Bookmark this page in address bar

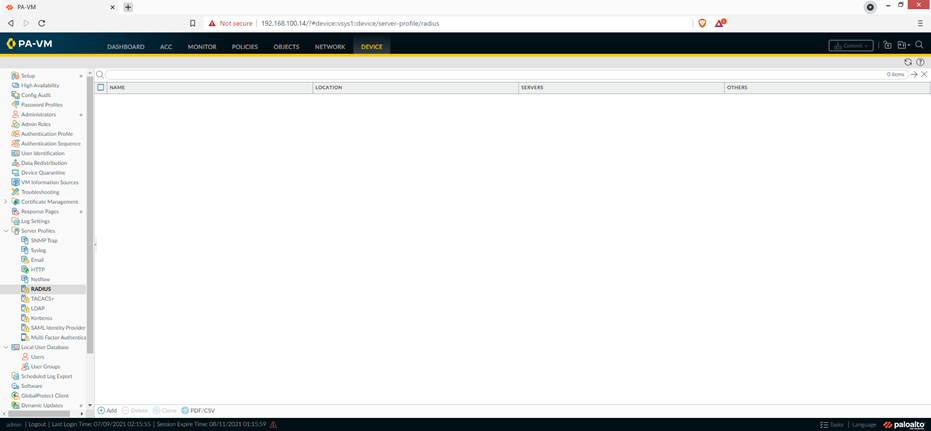tap(192, 23)
